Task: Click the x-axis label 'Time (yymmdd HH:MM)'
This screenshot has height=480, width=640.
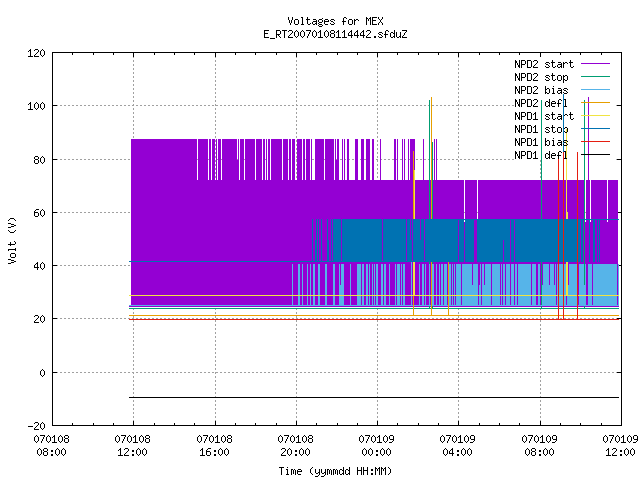Action: click(335, 471)
